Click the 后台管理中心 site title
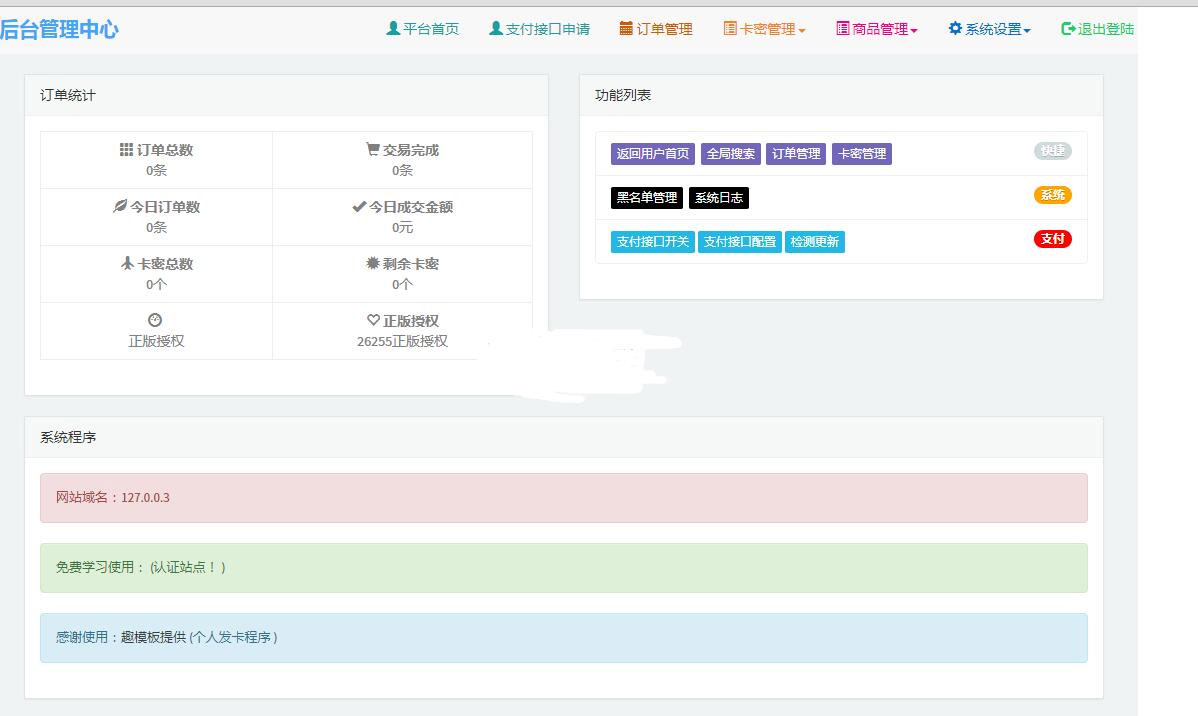This screenshot has height=716, width=1198. [x=59, y=29]
